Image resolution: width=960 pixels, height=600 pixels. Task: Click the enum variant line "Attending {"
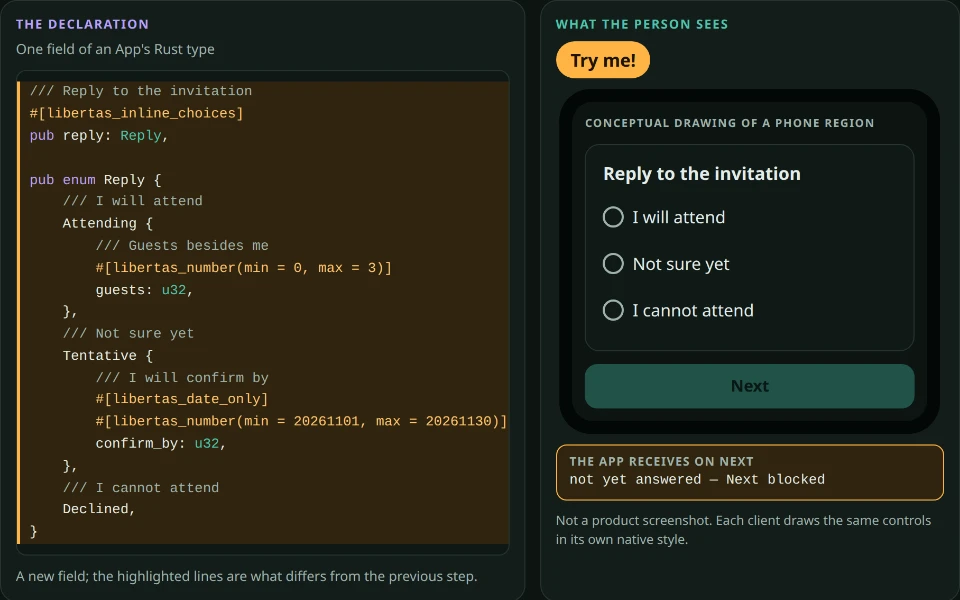coord(108,223)
